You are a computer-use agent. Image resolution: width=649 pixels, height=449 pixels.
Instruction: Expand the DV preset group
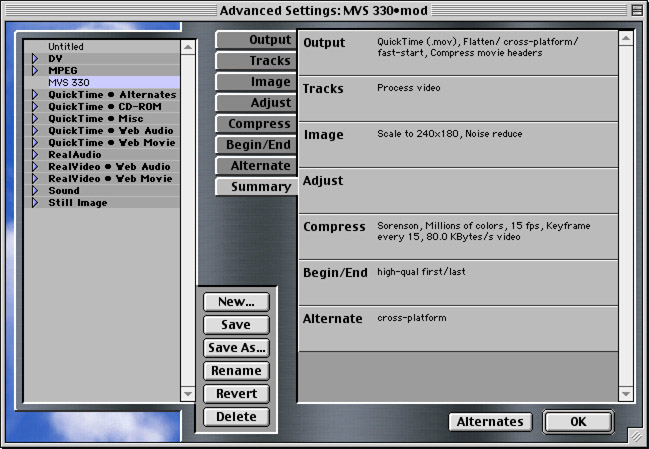[34, 59]
